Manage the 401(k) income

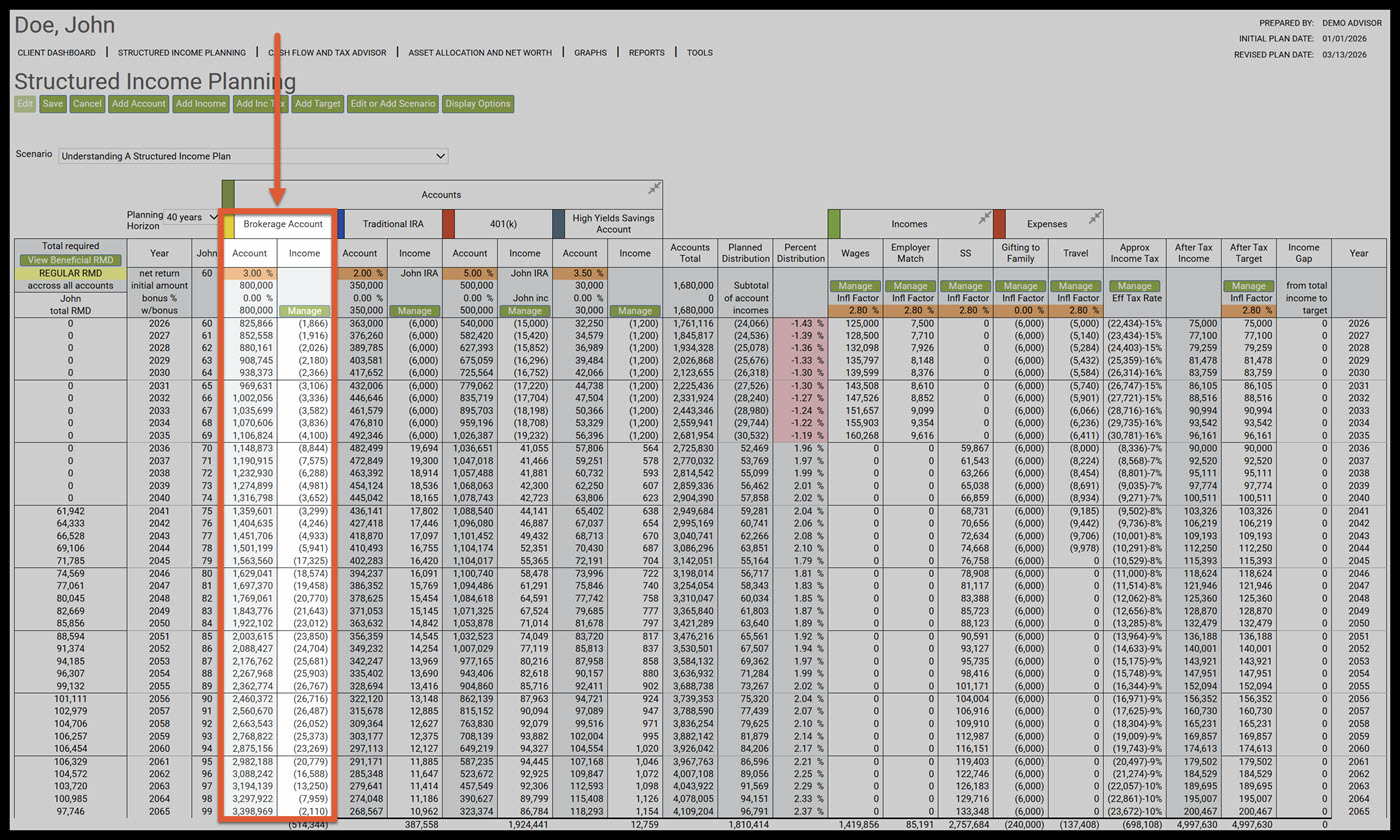[524, 311]
